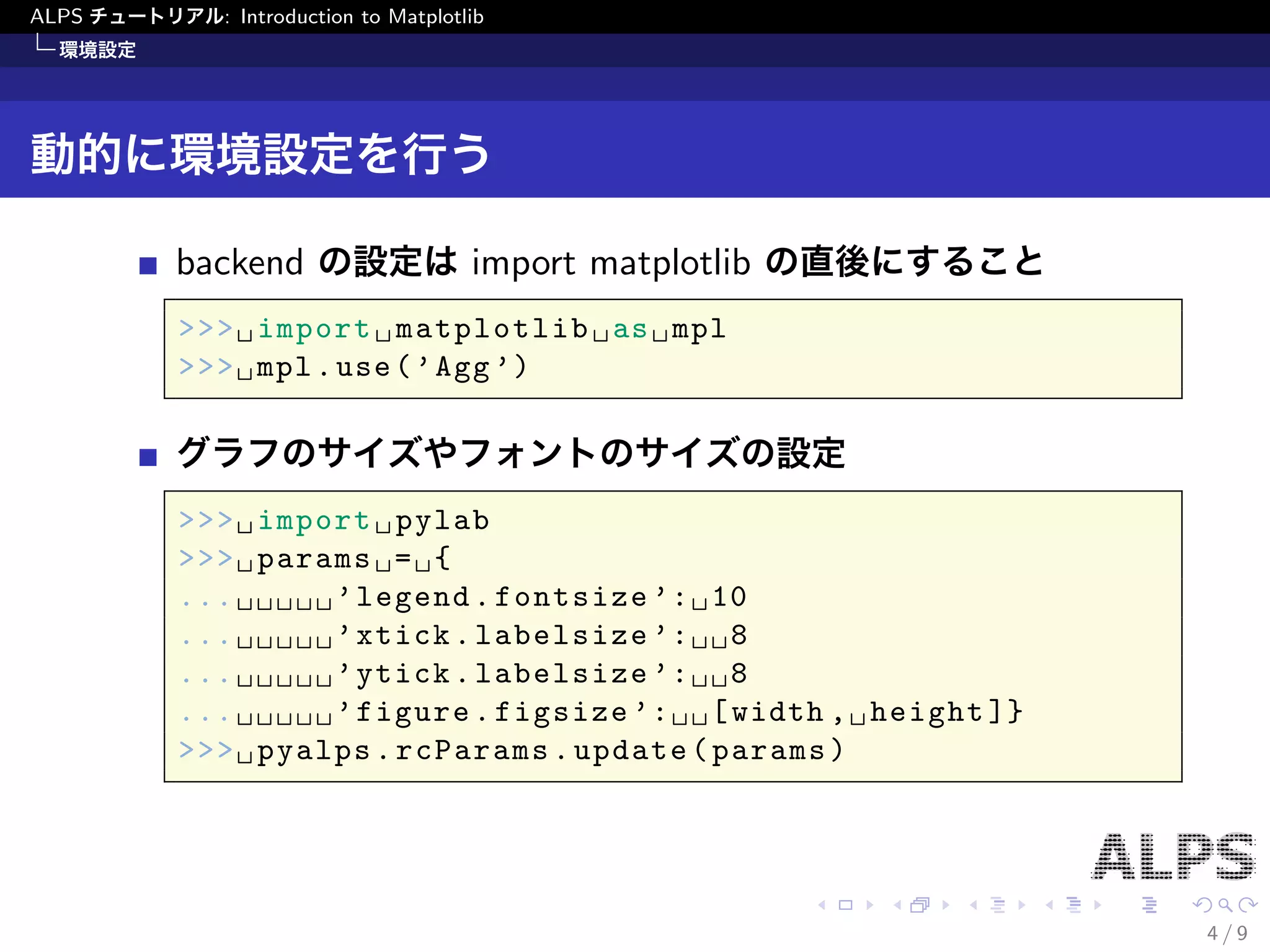Click the bullet text グラフのサイズやフォントのサイズの設定
1270x952 pixels.
(x=511, y=453)
